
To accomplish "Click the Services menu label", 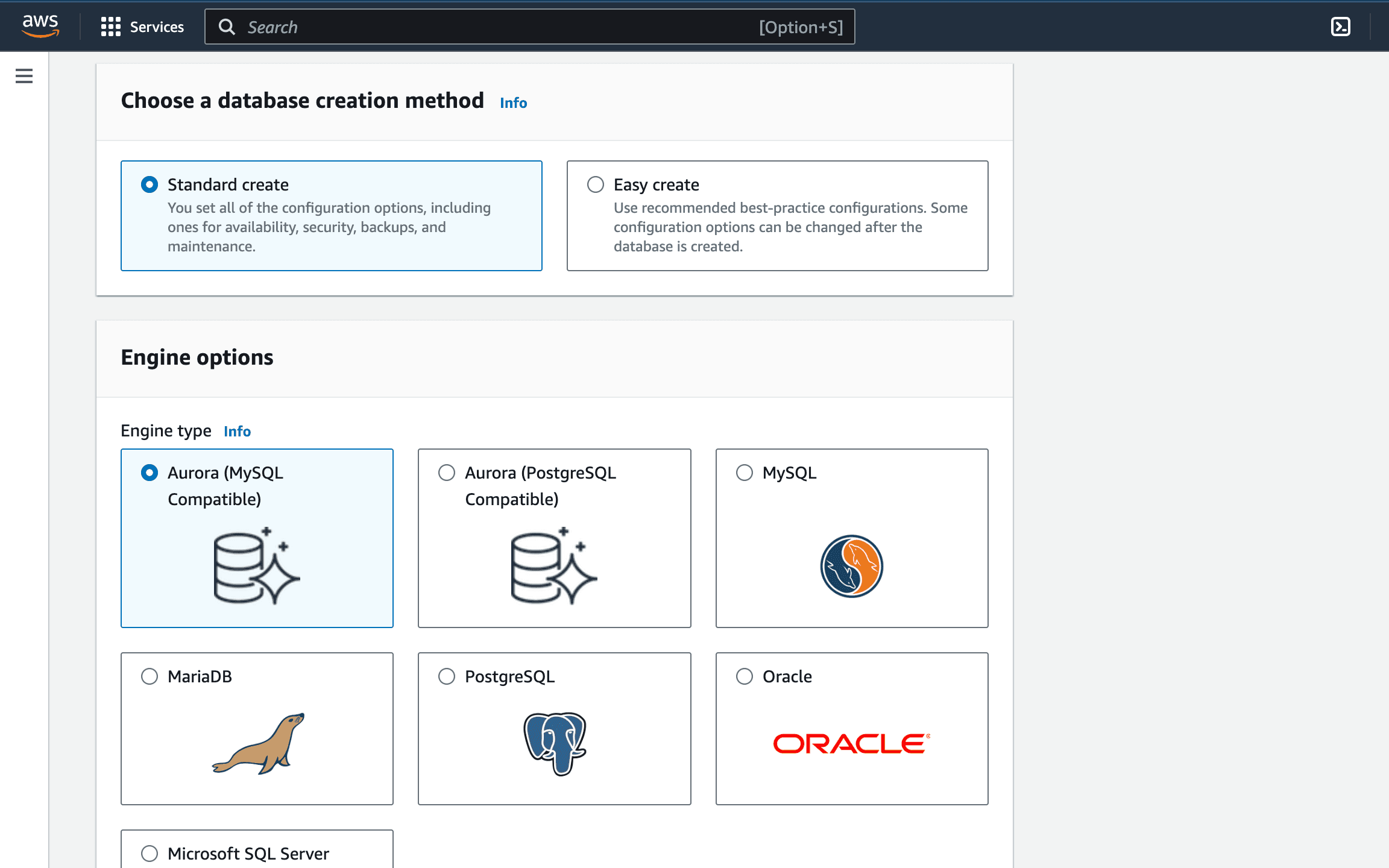I will [x=157, y=27].
